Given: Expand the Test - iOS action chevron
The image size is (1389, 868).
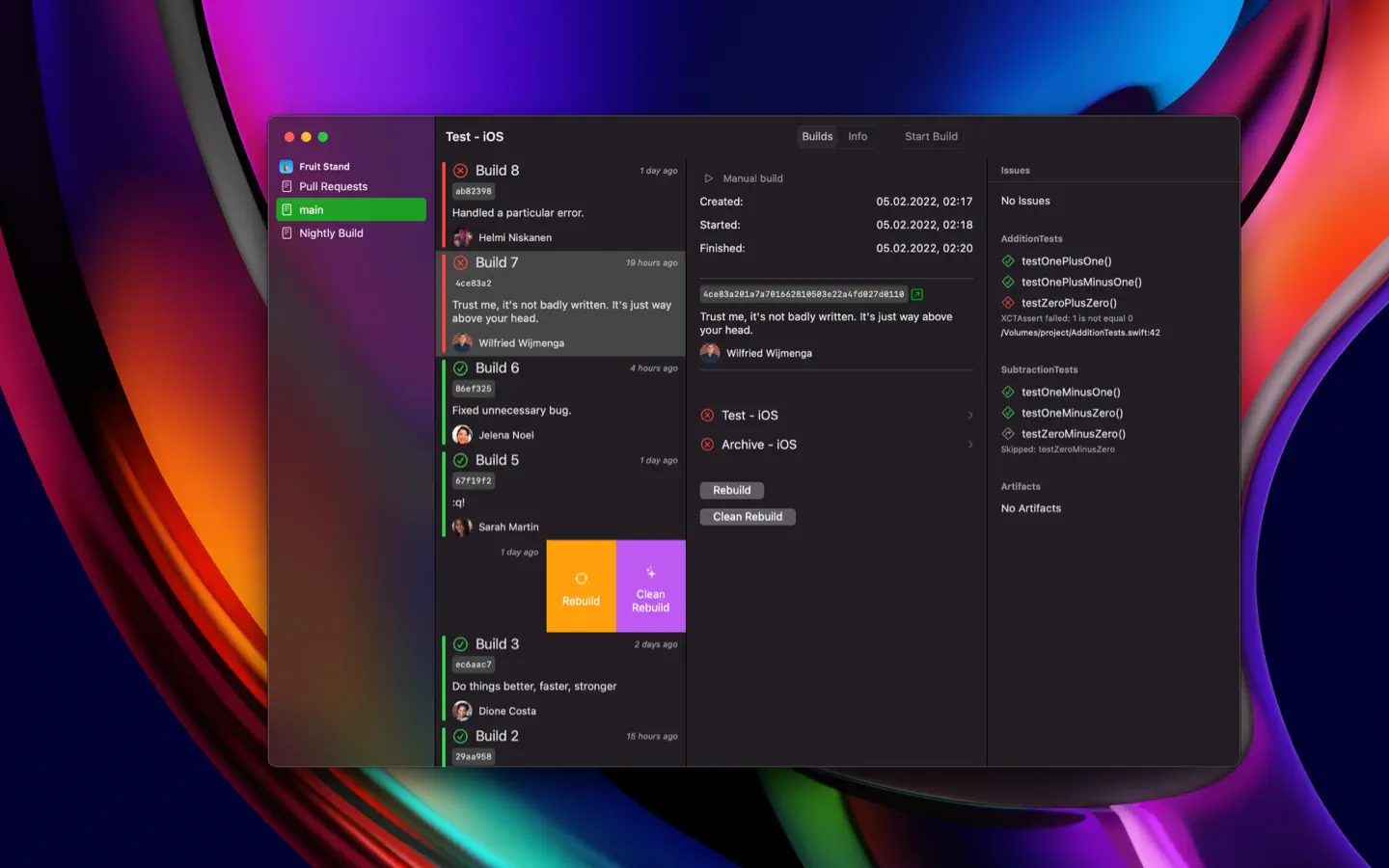Looking at the screenshot, I should [970, 416].
